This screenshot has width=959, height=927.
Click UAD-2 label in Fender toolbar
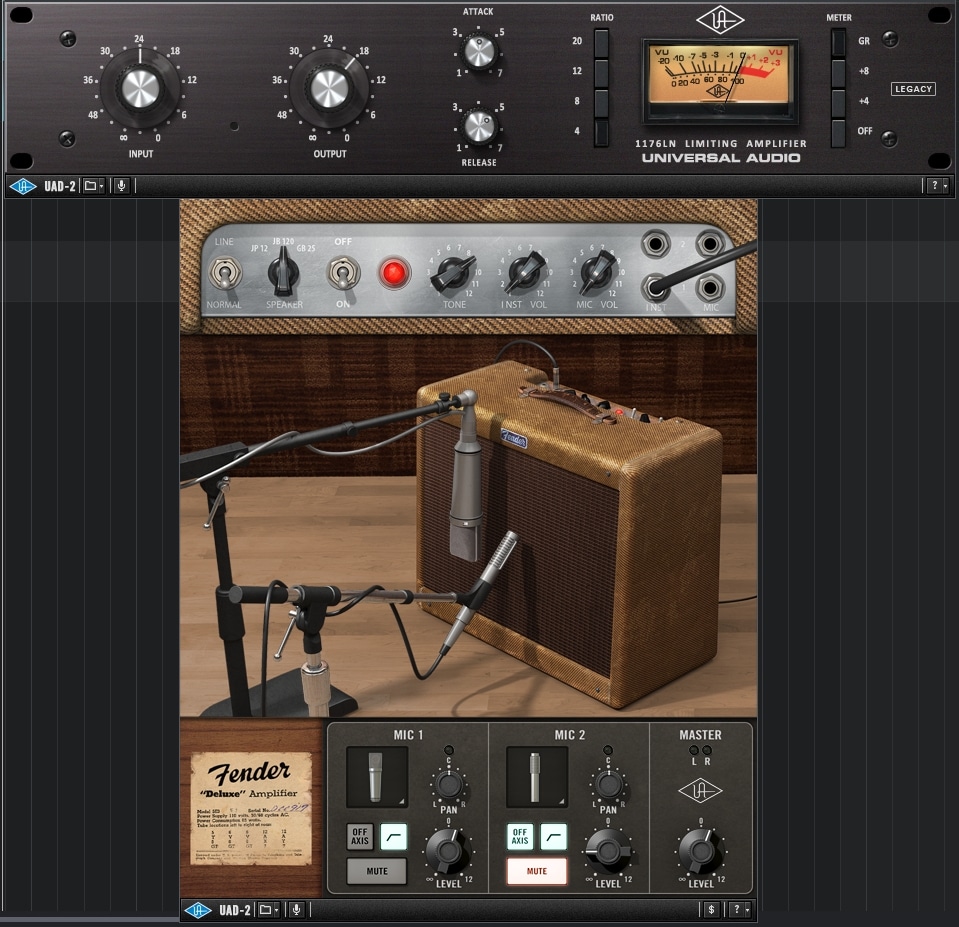pyautogui.click(x=235, y=910)
